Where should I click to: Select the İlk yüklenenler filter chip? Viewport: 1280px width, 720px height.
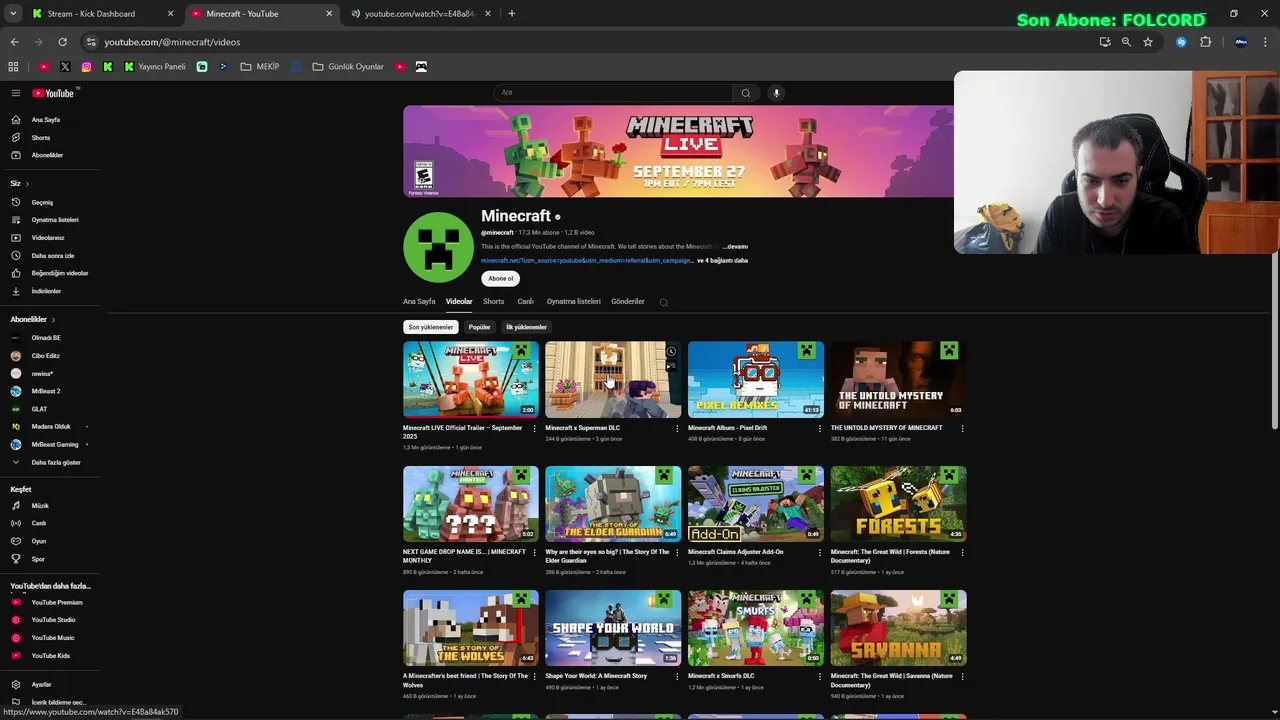526,327
